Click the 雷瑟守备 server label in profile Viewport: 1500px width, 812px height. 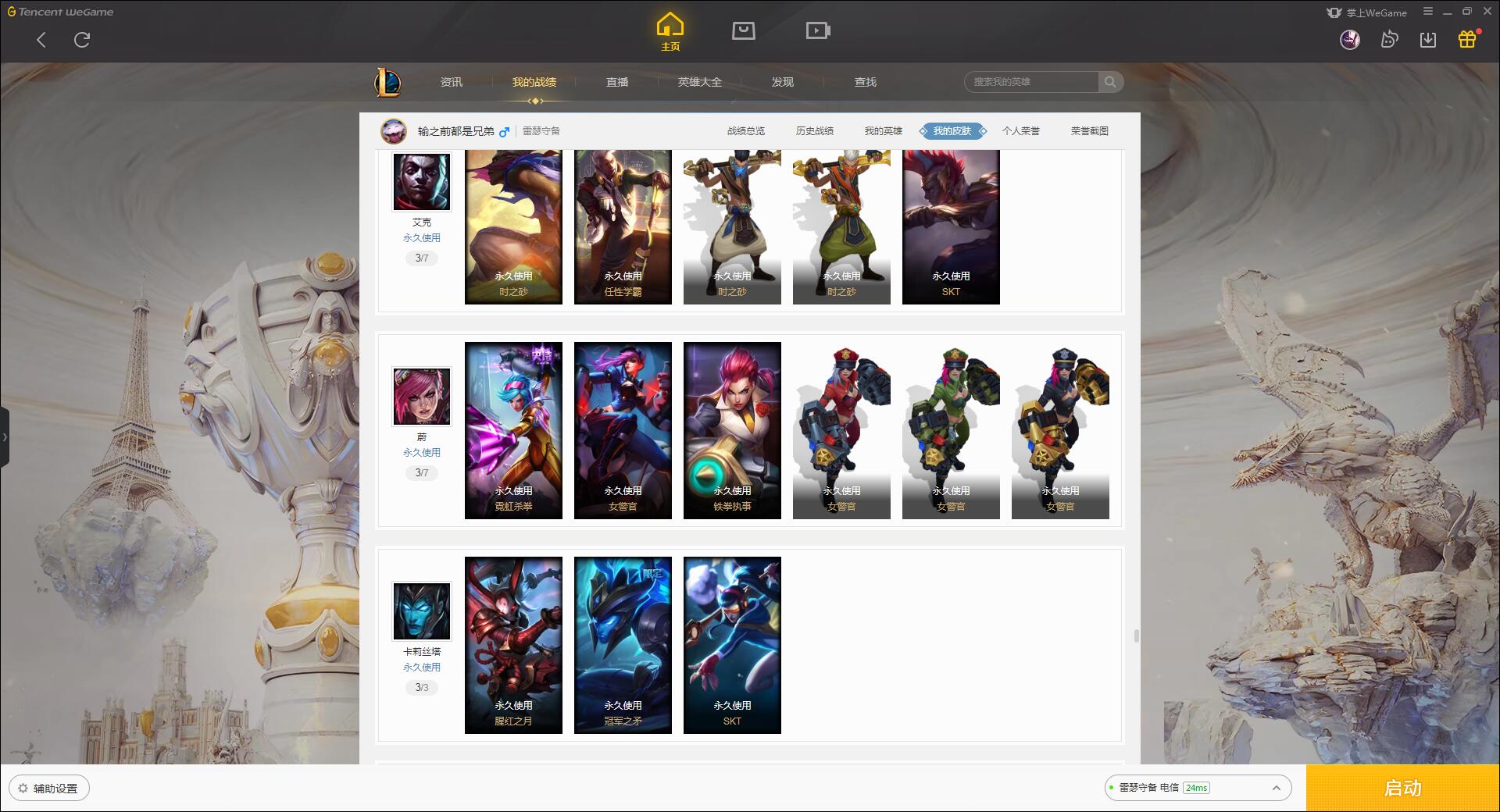541,131
